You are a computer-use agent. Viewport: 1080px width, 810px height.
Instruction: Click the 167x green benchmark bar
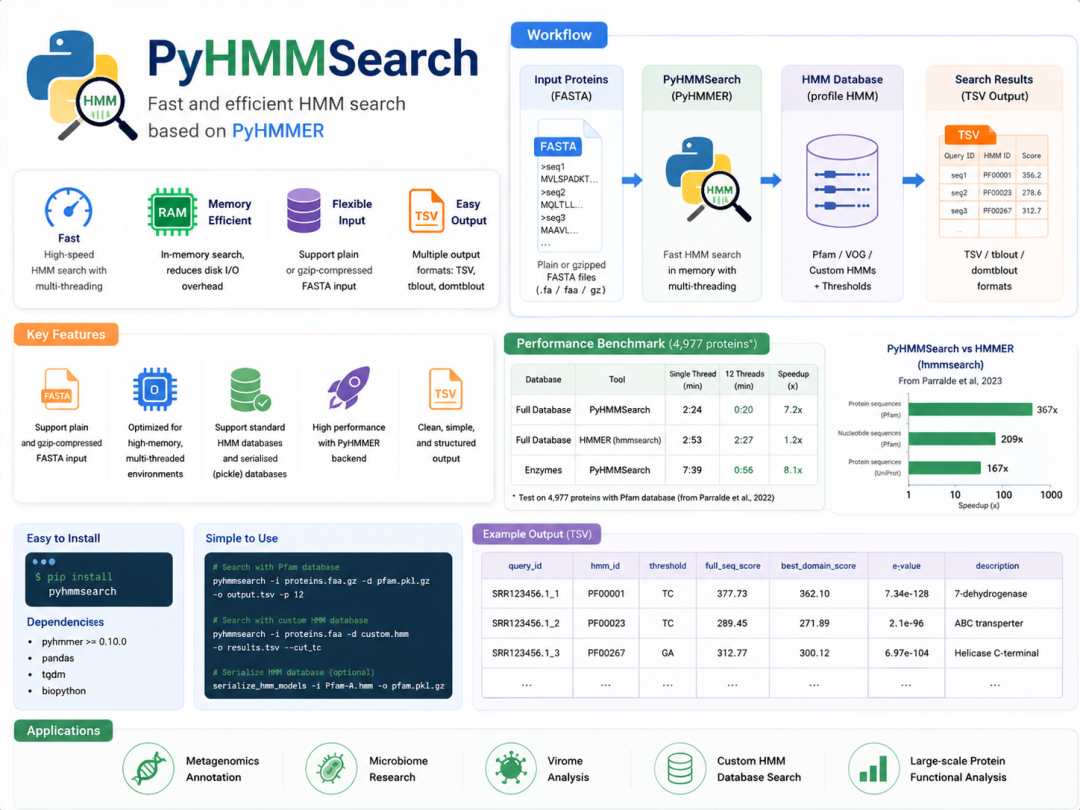pyautogui.click(x=944, y=468)
